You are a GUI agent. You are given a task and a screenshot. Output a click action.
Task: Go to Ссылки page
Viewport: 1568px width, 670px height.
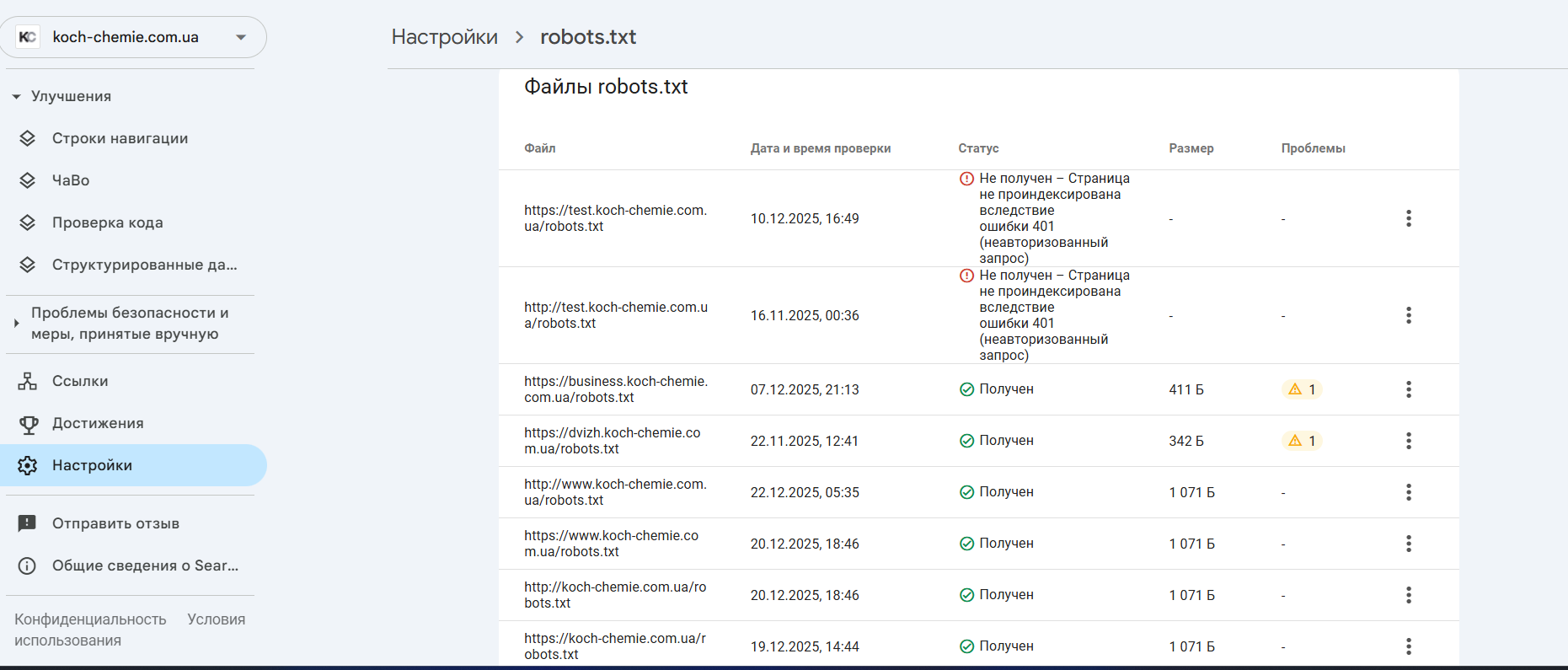pos(133,381)
